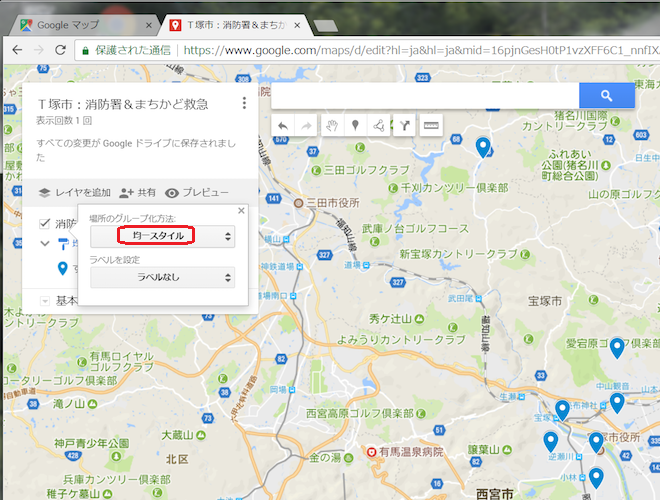Click the map search input field
This screenshot has width=660, height=500.
tap(425, 96)
